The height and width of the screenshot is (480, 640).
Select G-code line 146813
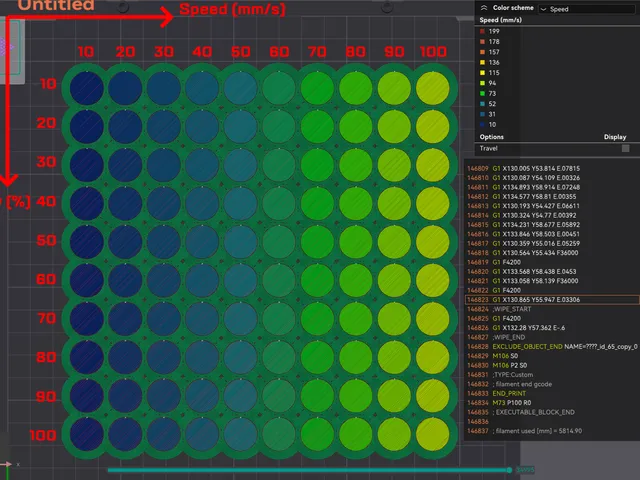pyautogui.click(x=524, y=206)
